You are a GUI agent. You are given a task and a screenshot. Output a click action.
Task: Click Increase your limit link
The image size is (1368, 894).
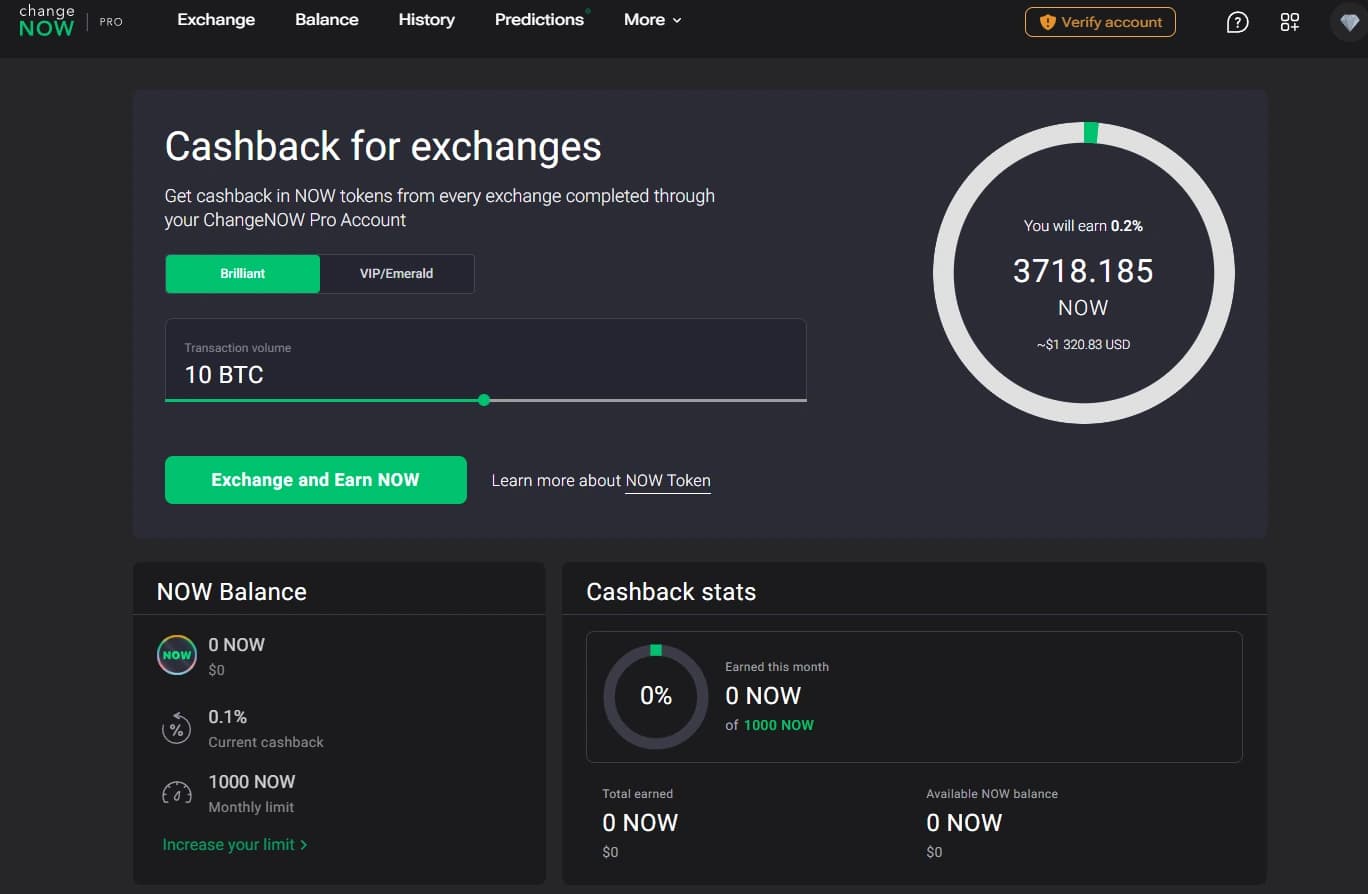point(235,845)
